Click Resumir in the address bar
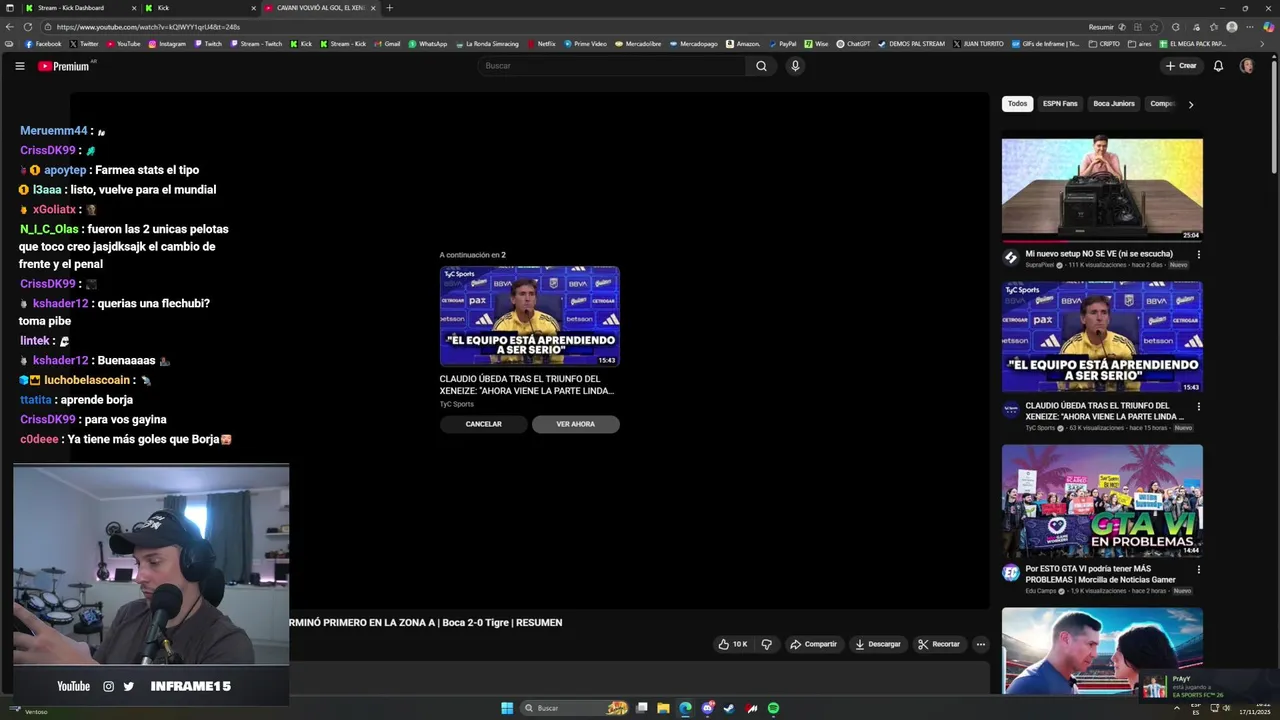The height and width of the screenshot is (720, 1280). [x=1101, y=27]
